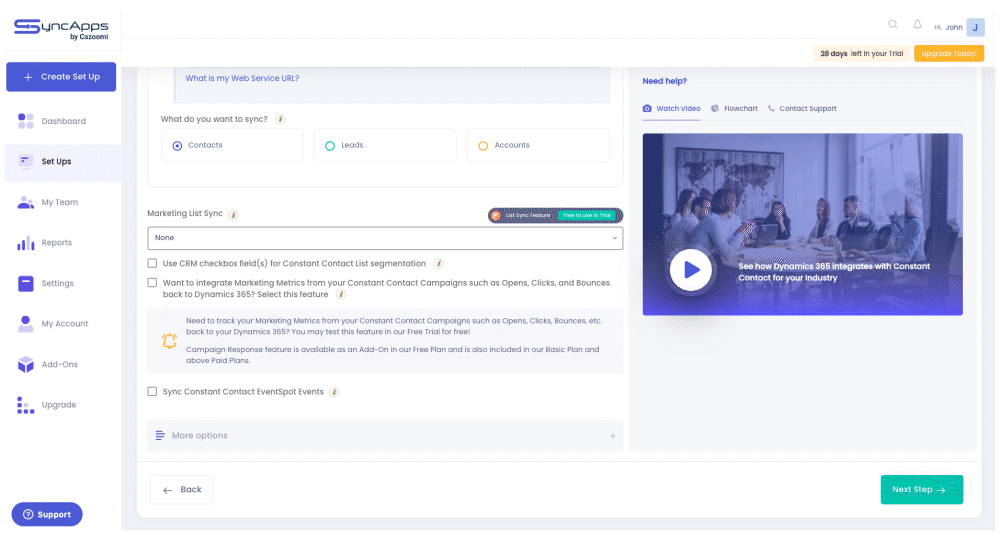Click the John user avatar icon

click(x=975, y=27)
